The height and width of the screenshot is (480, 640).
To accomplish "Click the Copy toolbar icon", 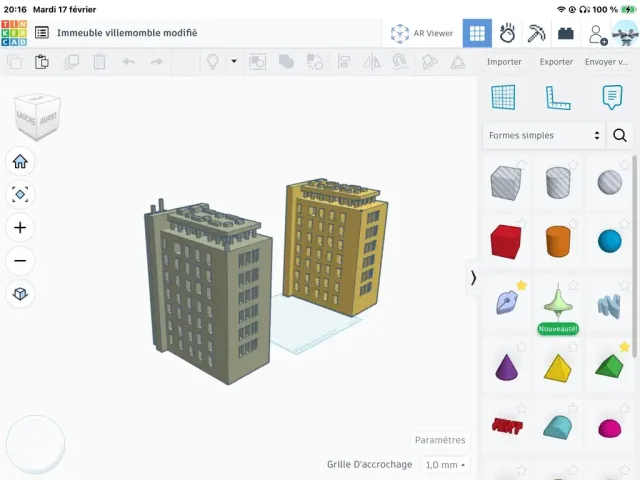I will coord(15,62).
